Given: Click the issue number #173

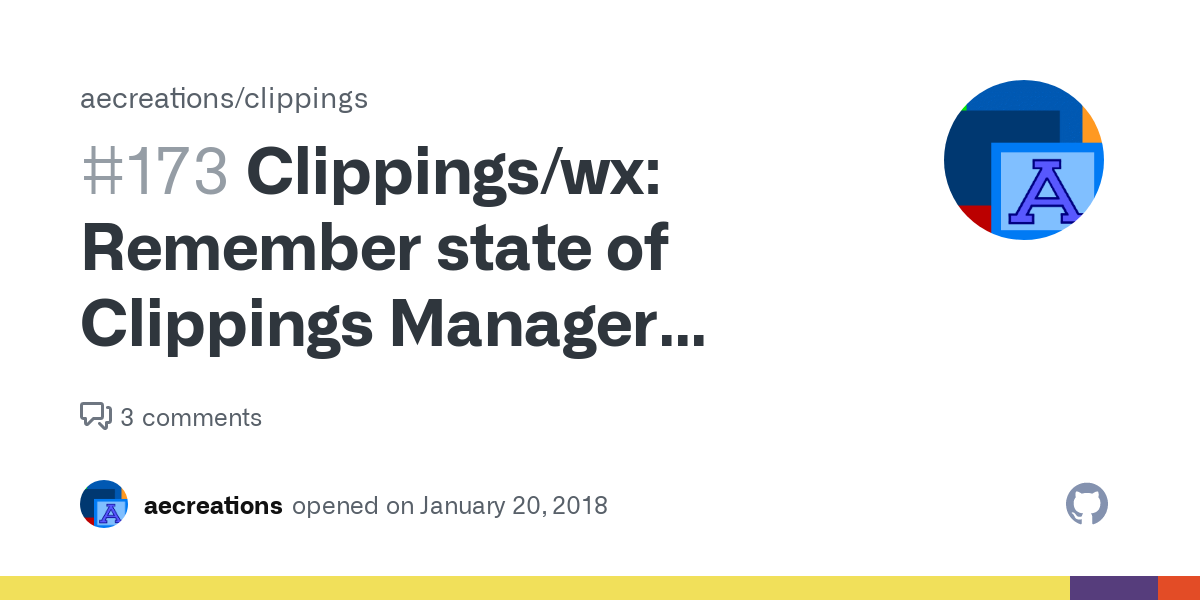Looking at the screenshot, I should [155, 172].
